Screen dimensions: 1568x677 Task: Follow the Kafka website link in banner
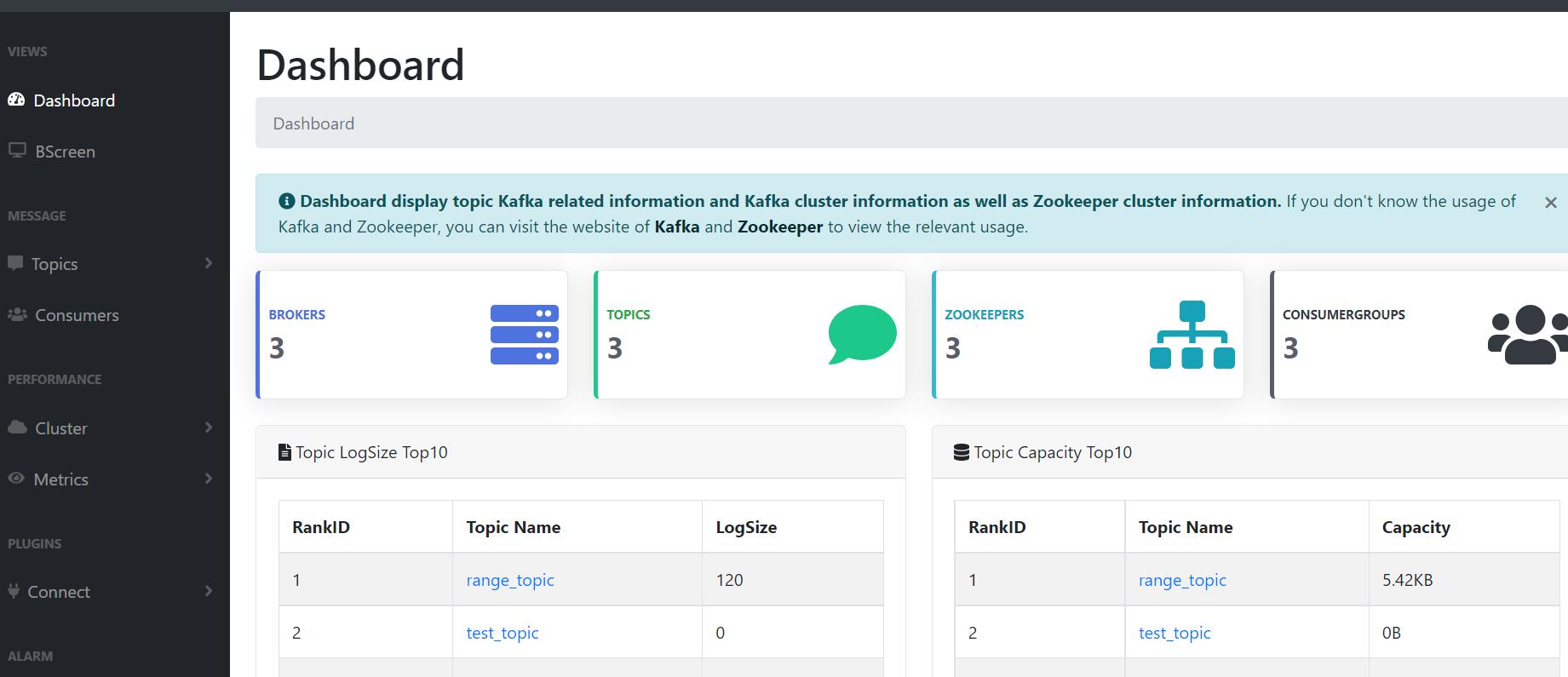(676, 227)
